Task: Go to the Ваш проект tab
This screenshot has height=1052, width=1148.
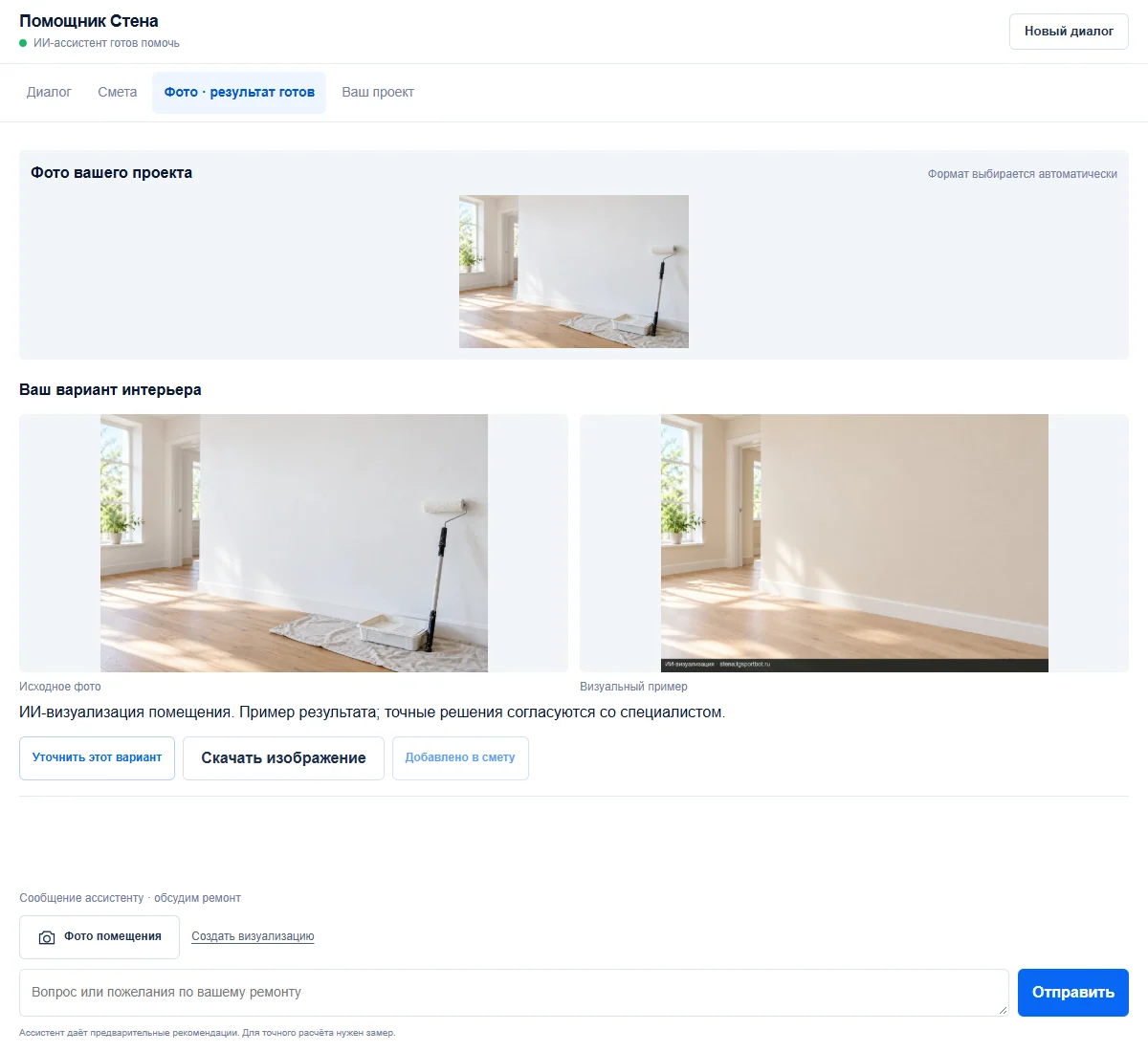Action: click(x=378, y=93)
